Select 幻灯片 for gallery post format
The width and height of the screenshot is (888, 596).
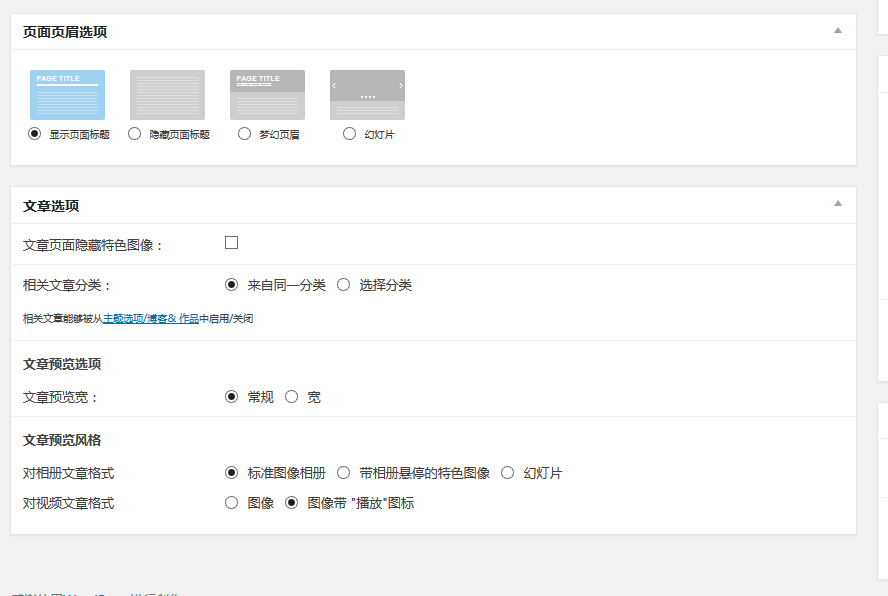508,473
